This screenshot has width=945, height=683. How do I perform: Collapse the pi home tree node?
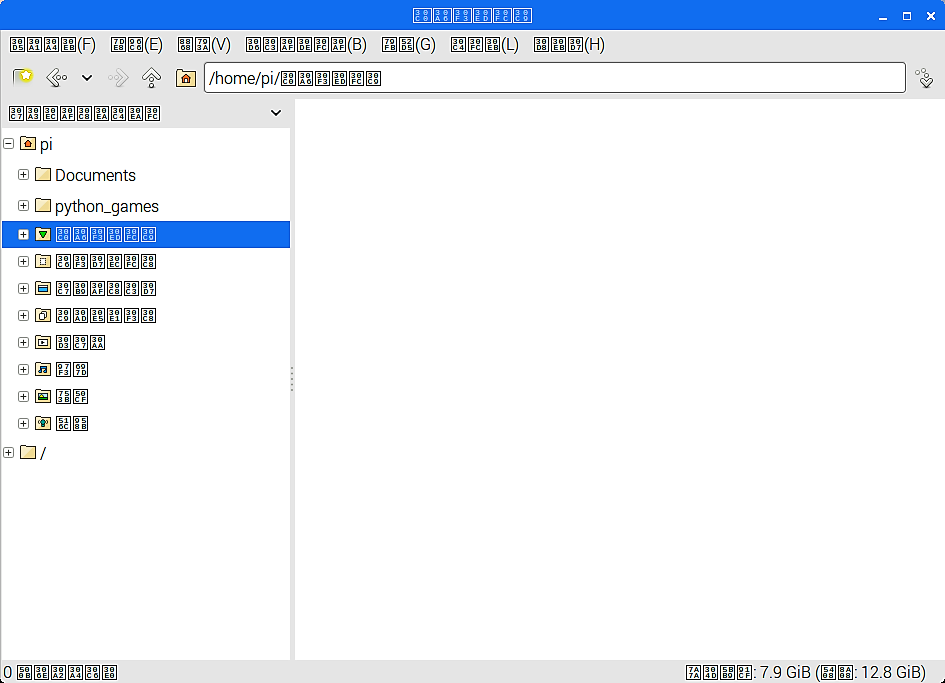click(8, 143)
